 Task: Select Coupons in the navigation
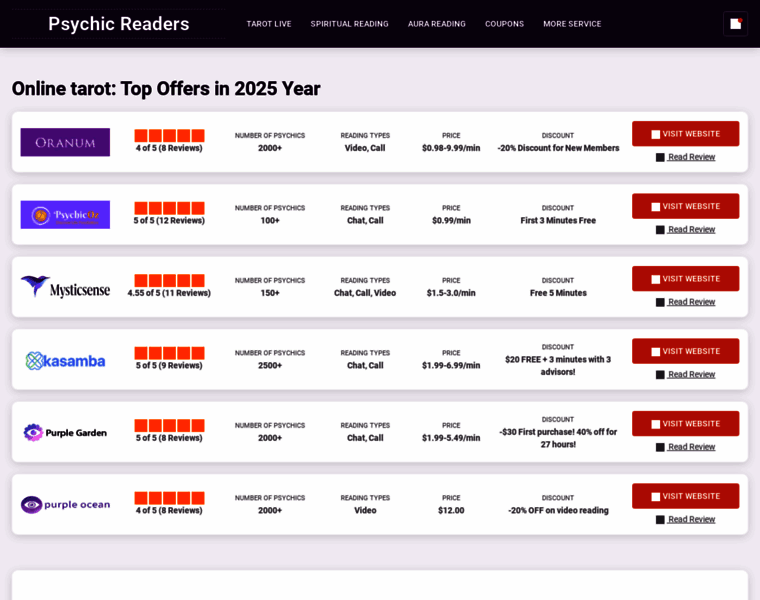click(505, 24)
